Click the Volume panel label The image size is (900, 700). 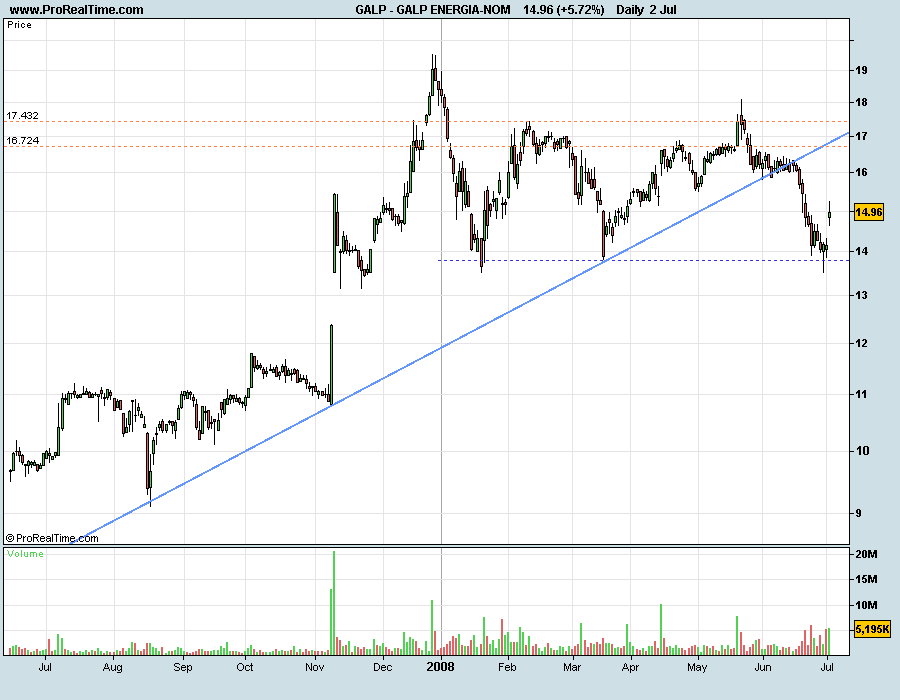pyautogui.click(x=25, y=554)
